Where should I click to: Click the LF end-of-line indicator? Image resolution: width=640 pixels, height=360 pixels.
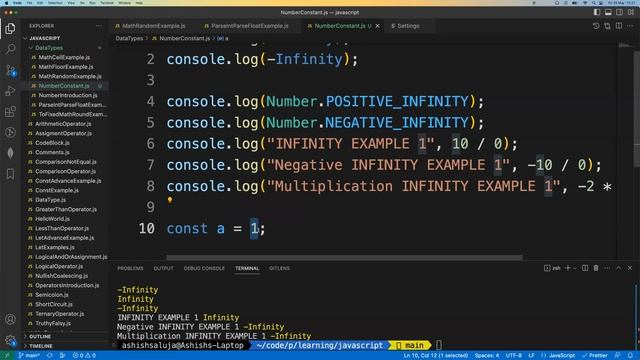[x=531, y=356]
